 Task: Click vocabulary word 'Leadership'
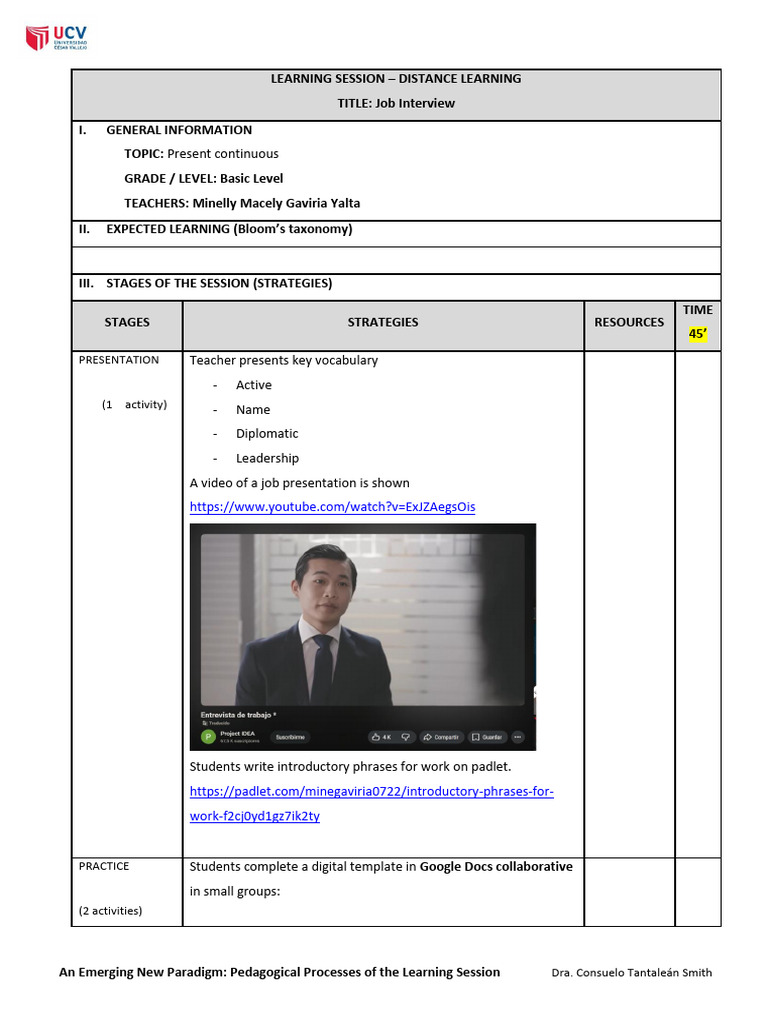(x=267, y=458)
